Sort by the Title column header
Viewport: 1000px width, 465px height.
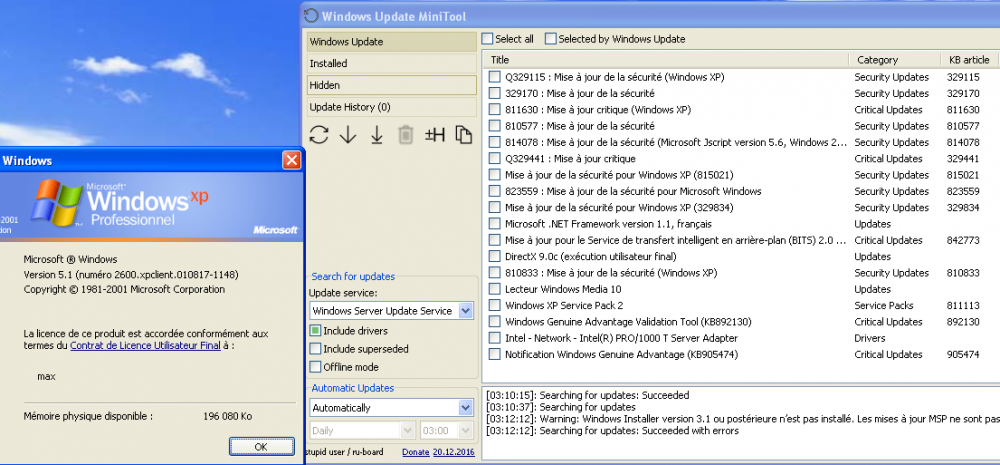tap(665, 60)
